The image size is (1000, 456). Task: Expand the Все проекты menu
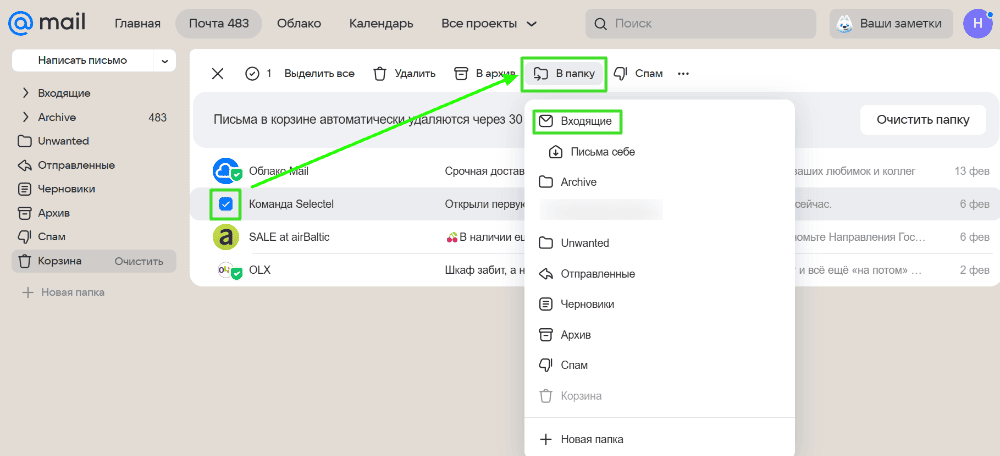pos(489,24)
